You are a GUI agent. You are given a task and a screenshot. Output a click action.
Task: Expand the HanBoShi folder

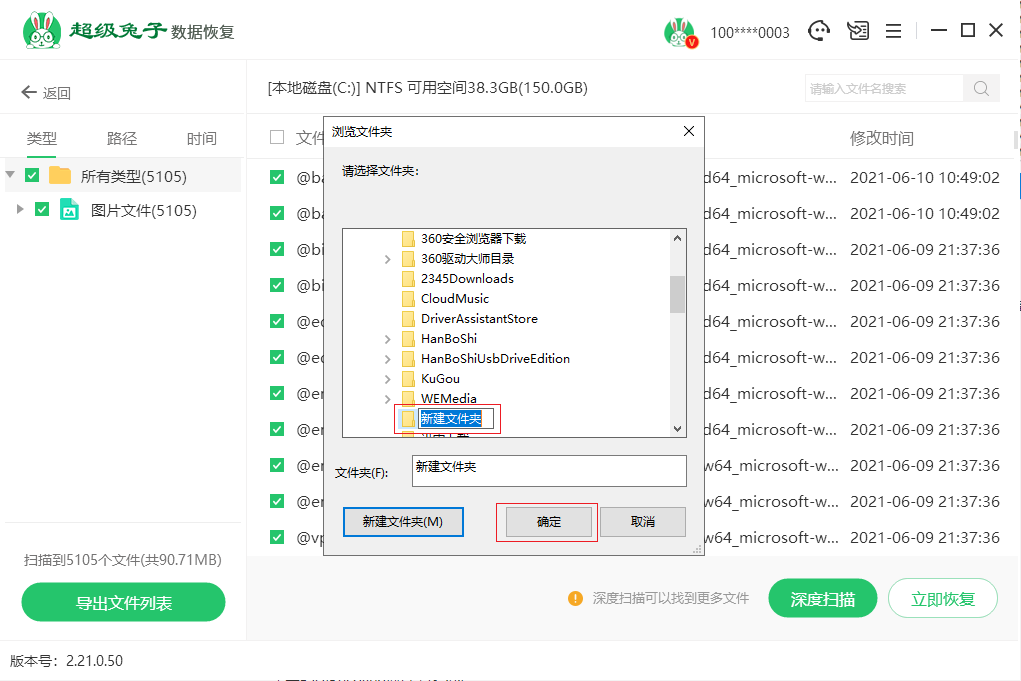point(388,339)
